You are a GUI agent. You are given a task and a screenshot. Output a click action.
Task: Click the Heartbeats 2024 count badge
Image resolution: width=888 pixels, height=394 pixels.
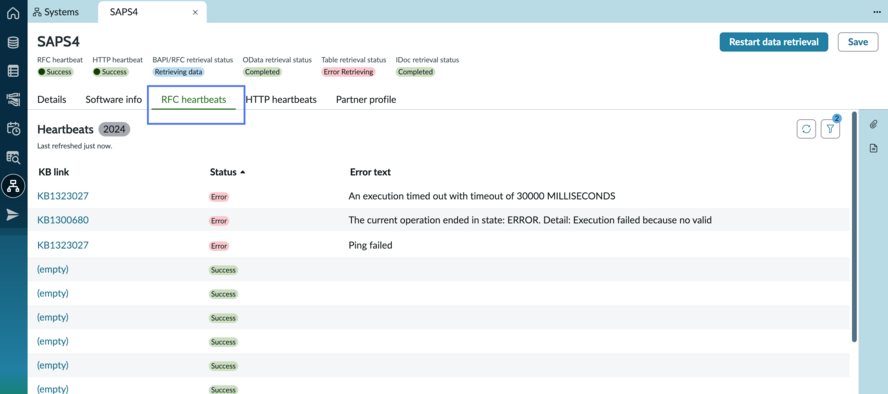coord(114,129)
